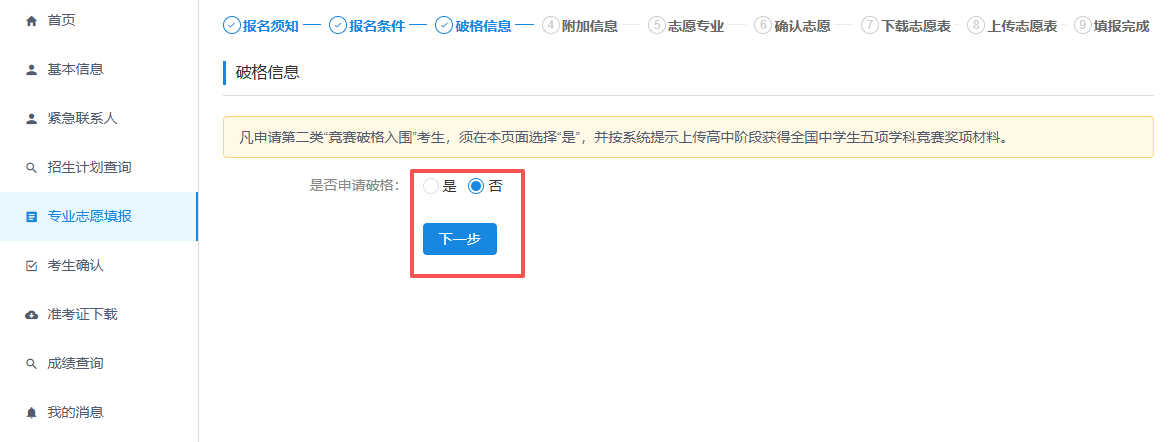
Task: Click the cloud download icon beside 准考证下载
Action: pos(31,314)
